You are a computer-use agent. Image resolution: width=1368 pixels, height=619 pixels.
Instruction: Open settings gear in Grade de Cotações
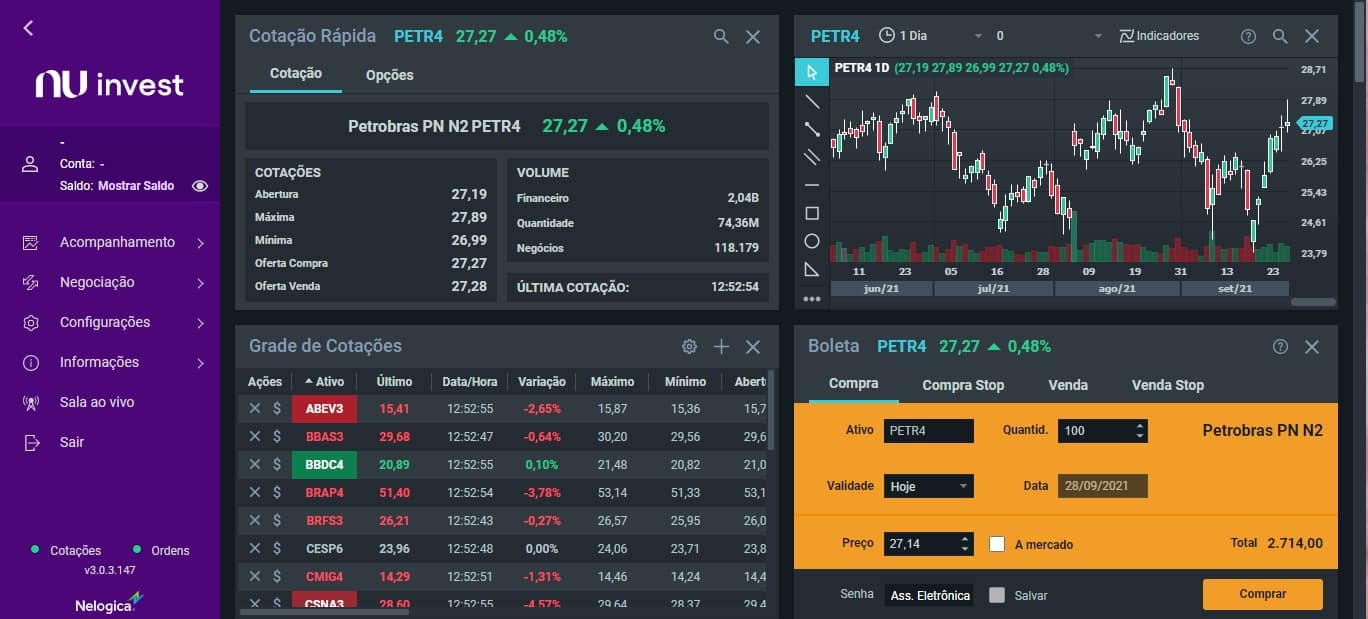click(689, 347)
